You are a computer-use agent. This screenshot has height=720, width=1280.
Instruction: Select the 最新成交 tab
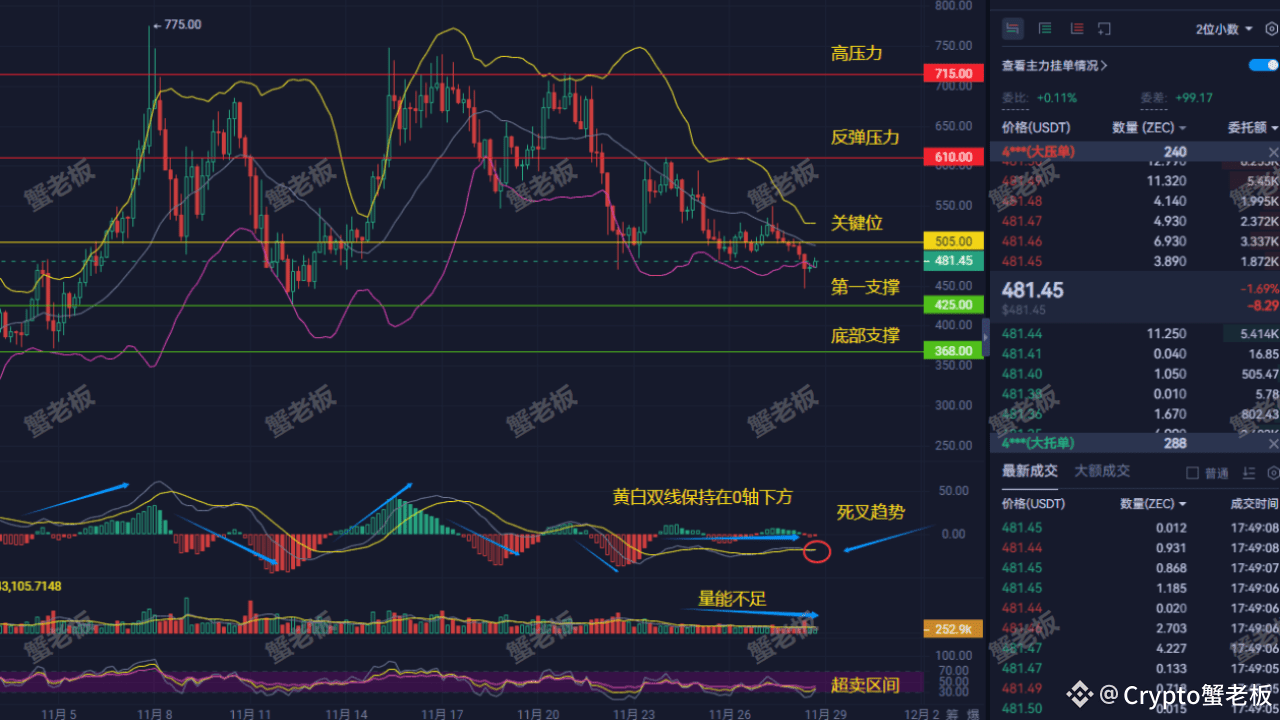[1030, 471]
